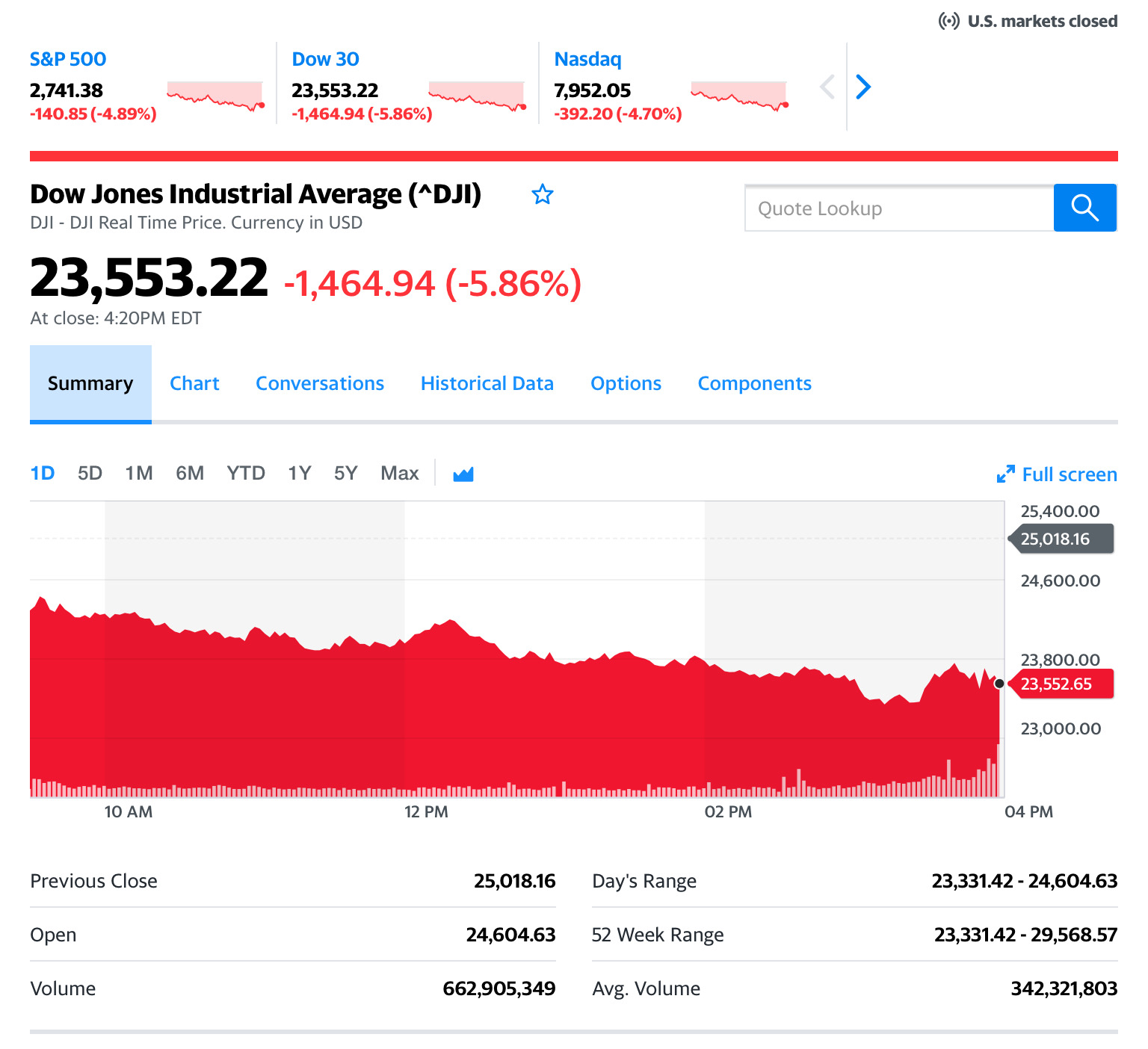Click the Avg. Volume value 342,321,803

pyautogui.click(x=1064, y=988)
